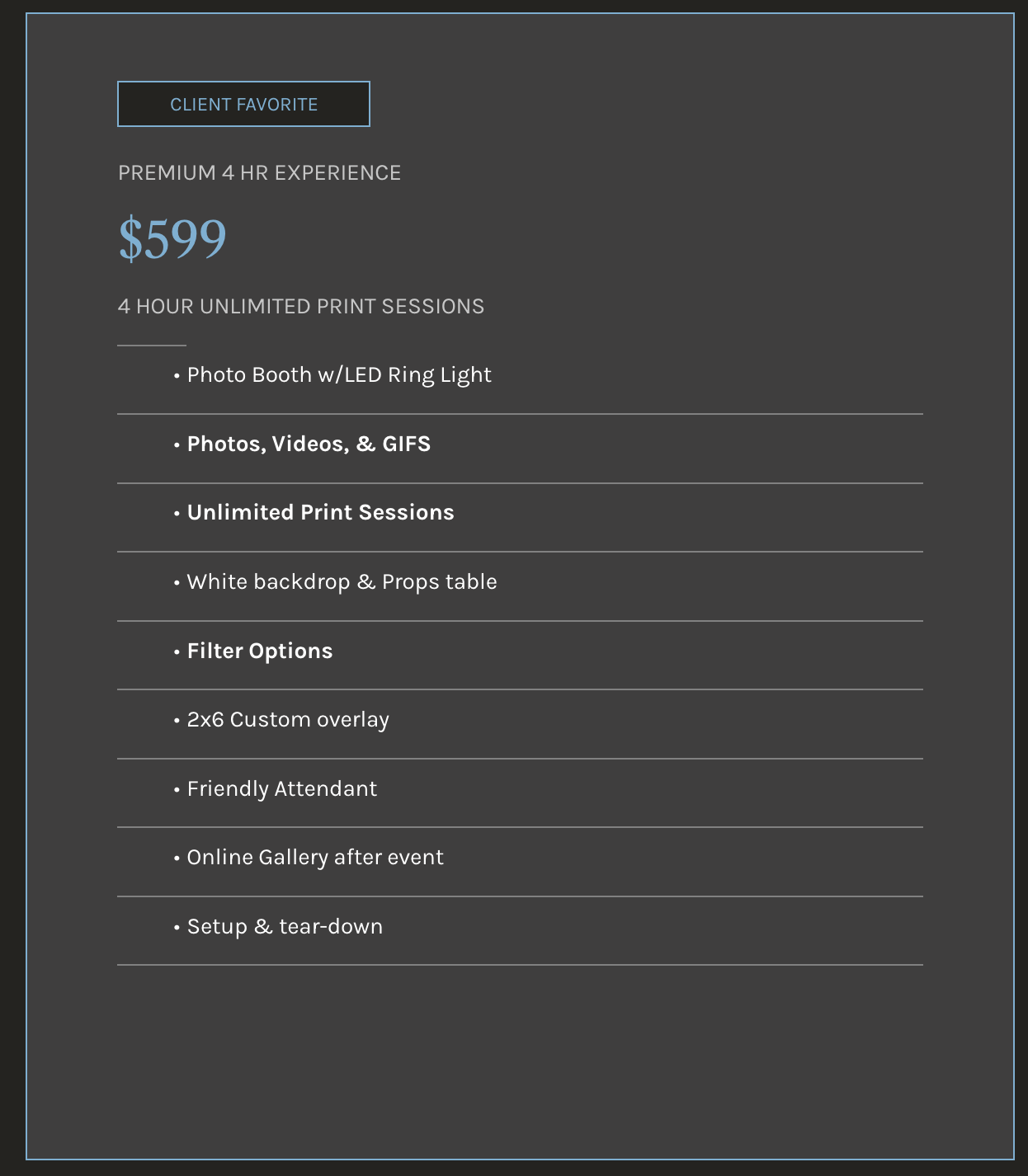The height and width of the screenshot is (1176, 1028).
Task: Click bullet before Photo Booth w/LED
Action: tap(177, 376)
